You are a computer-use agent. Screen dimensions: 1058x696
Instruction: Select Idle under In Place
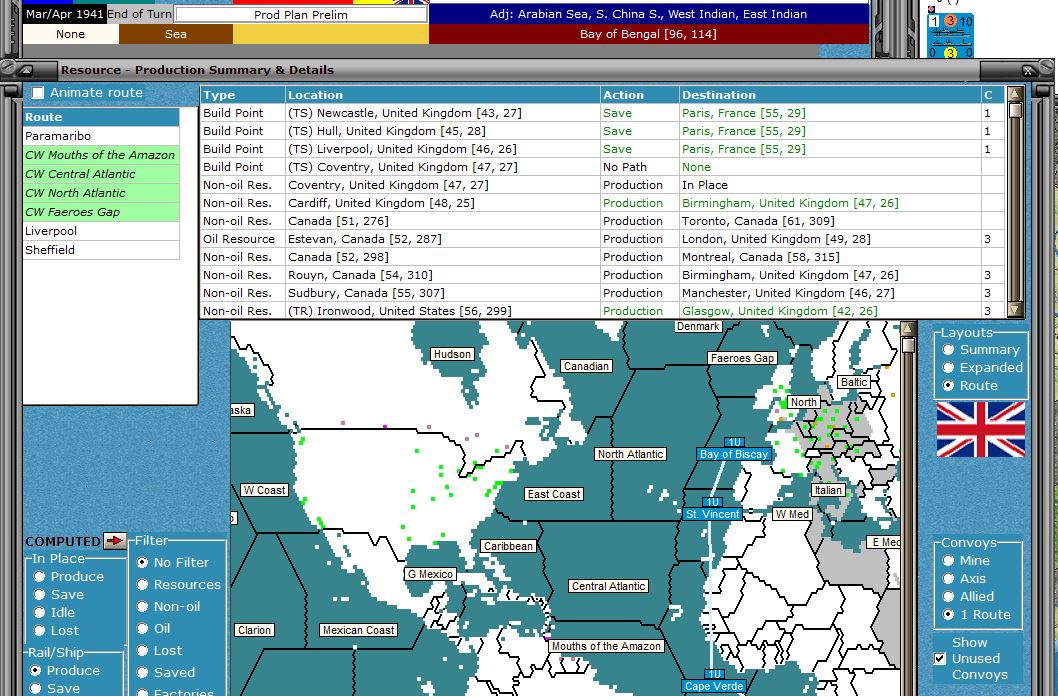click(x=39, y=612)
